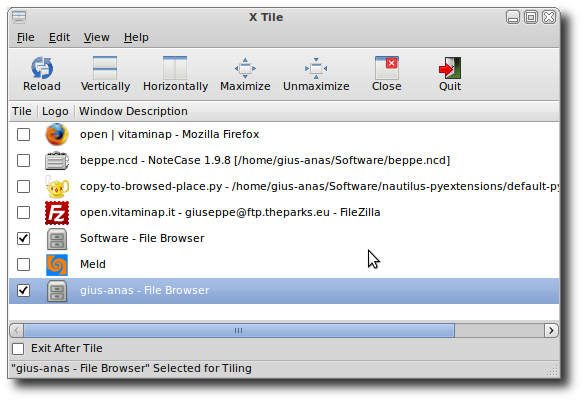Check the FileZilla tile checkbox
Image resolution: width=584 pixels, height=402 pixels.
click(x=23, y=212)
